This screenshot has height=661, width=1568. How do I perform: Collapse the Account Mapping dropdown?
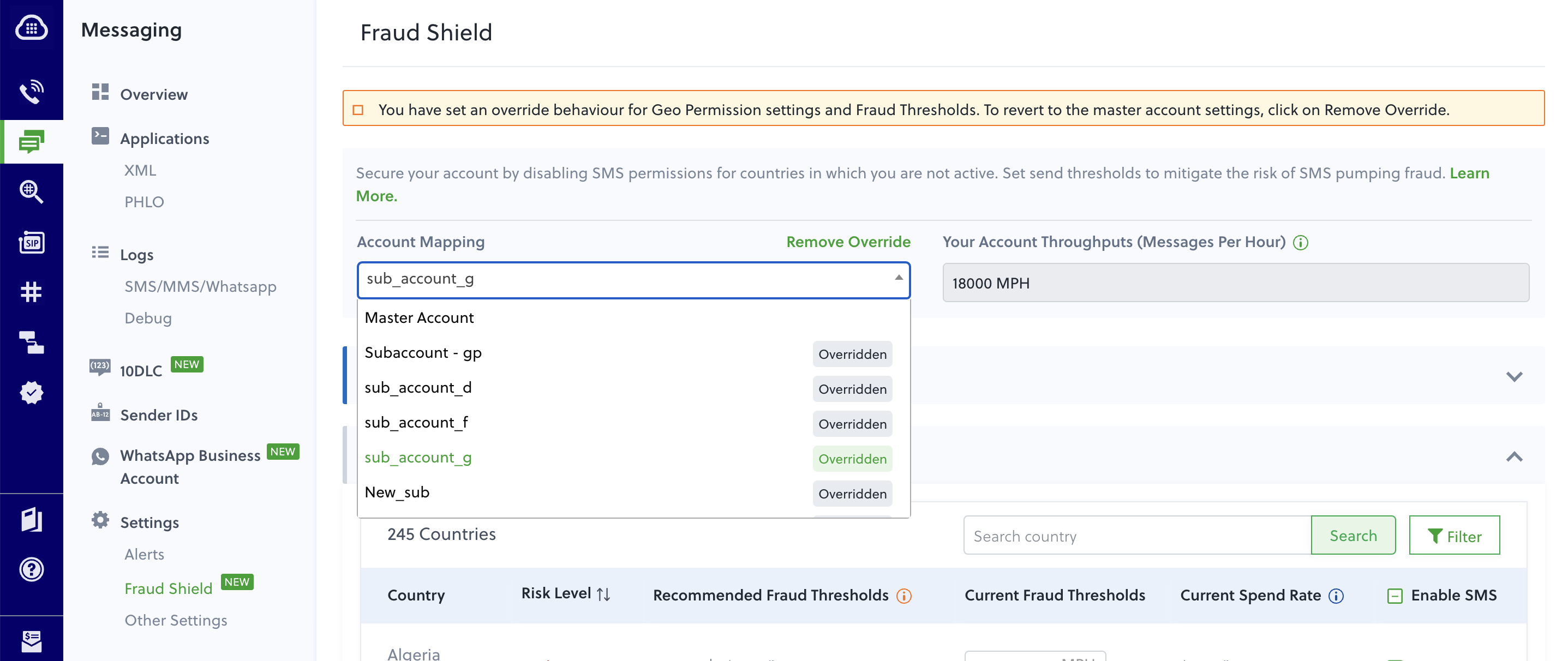click(x=899, y=279)
